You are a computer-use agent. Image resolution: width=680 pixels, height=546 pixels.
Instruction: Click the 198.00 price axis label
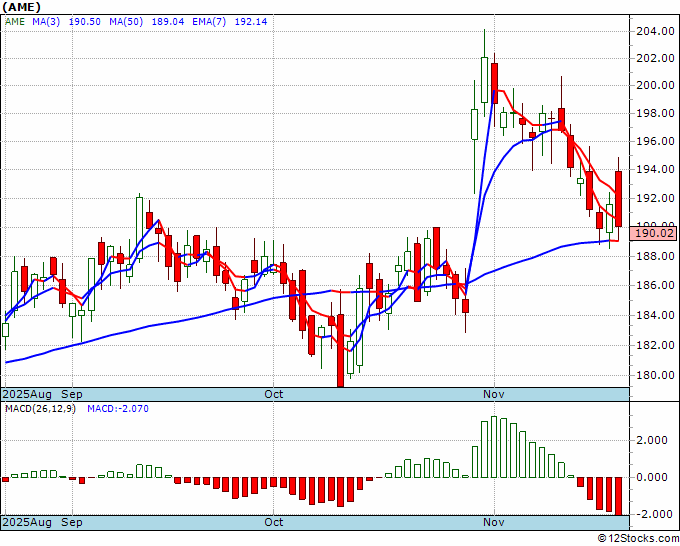point(655,114)
